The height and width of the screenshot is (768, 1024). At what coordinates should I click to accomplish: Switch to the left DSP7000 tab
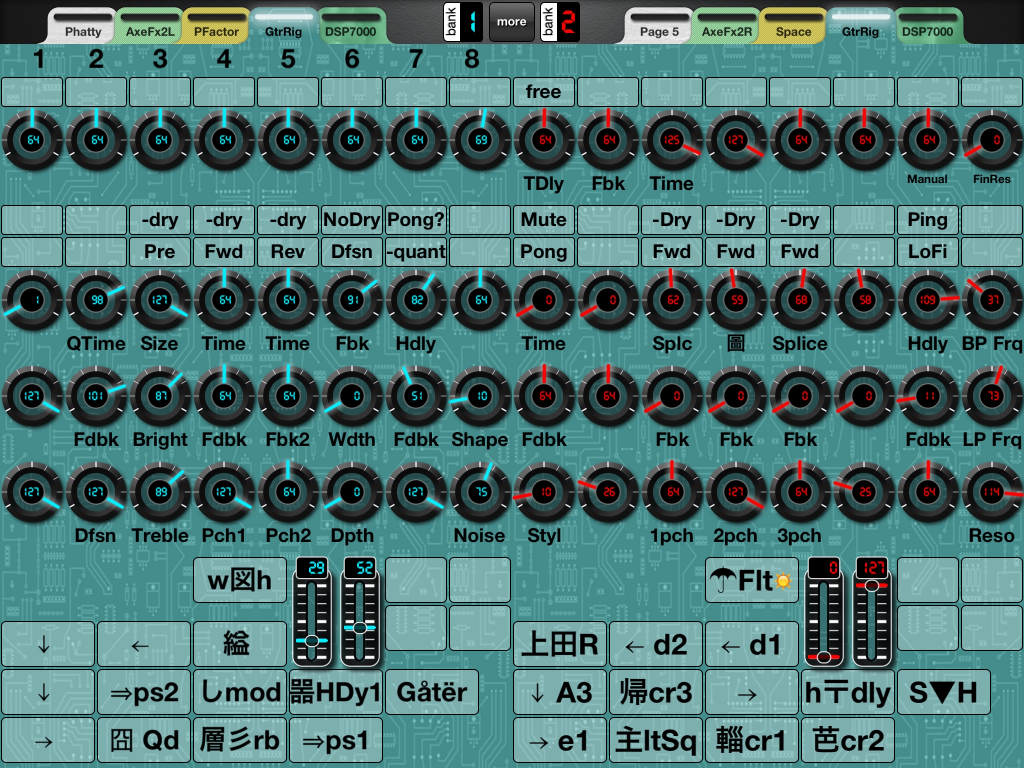(351, 26)
